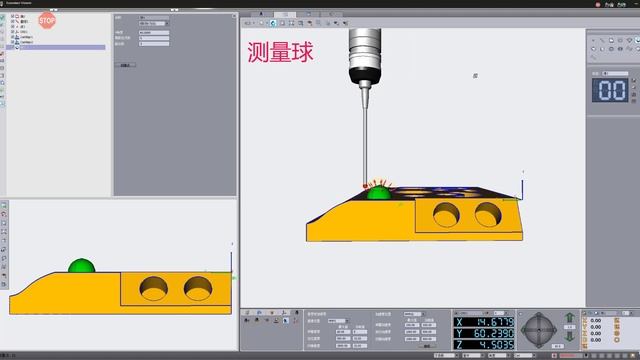Toggle checkbox of the highlighted sphere row
This screenshot has width=640, height=360.
tap(13, 47)
